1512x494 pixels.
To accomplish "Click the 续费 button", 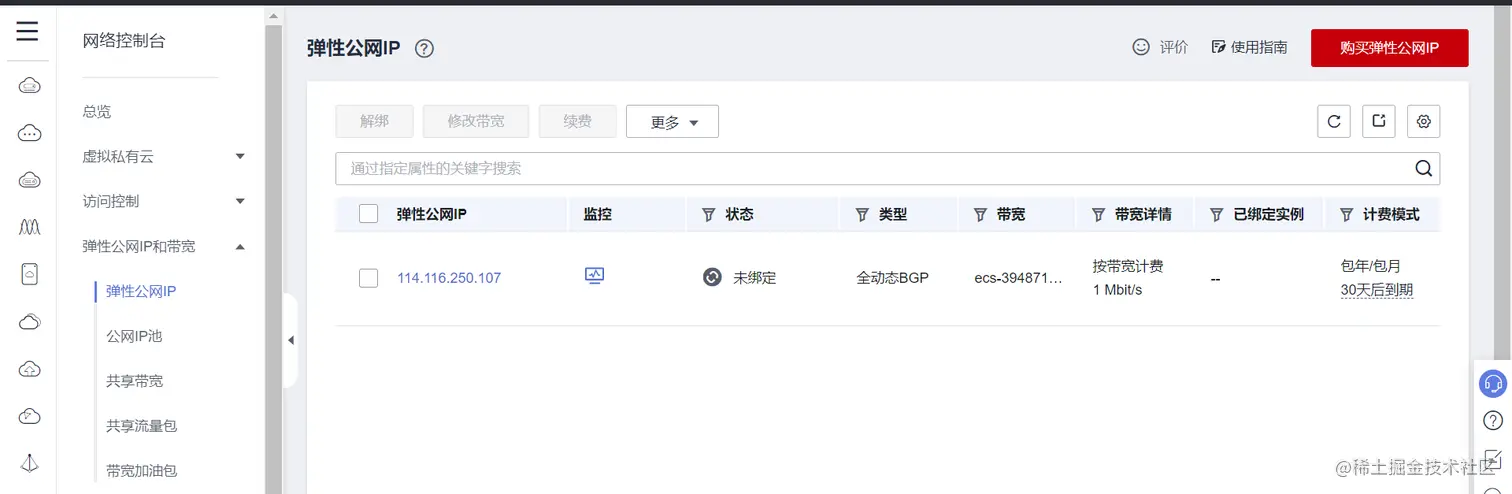I will click(x=577, y=121).
